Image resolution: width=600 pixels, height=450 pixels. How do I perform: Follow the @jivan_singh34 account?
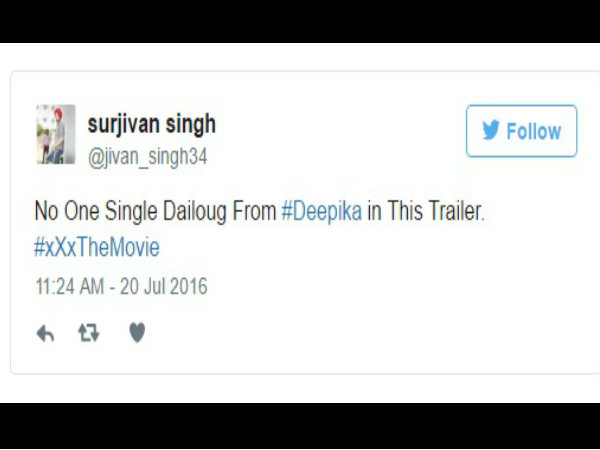522,131
